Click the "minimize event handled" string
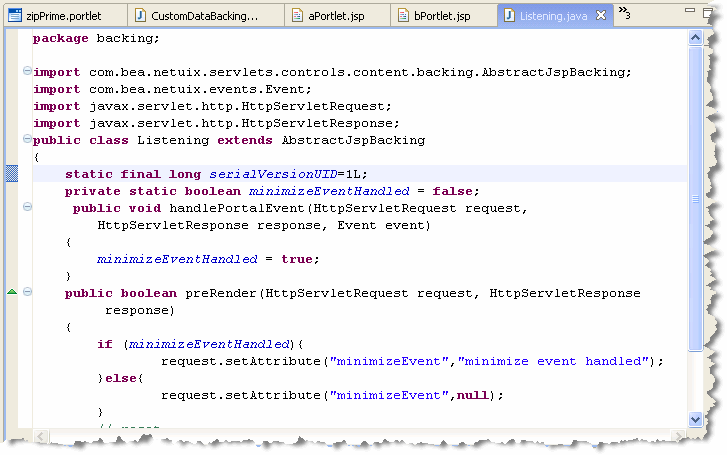This screenshot has height=455, width=727. 553,361
